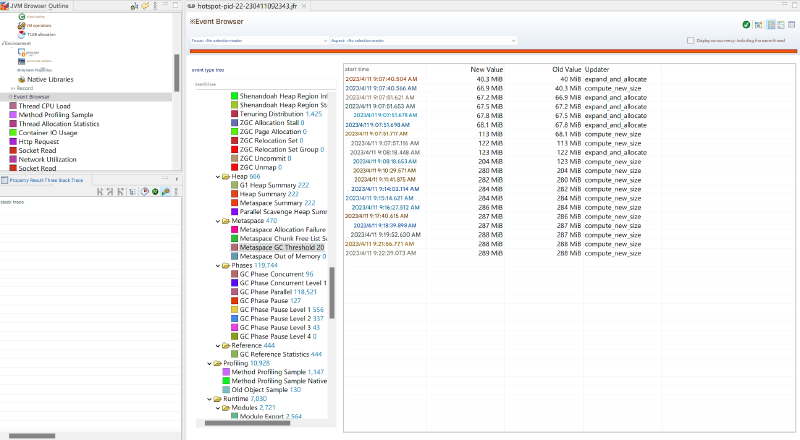800x440 pixels.
Task: Click the Thread CPU Load icon
Action: 13,106
